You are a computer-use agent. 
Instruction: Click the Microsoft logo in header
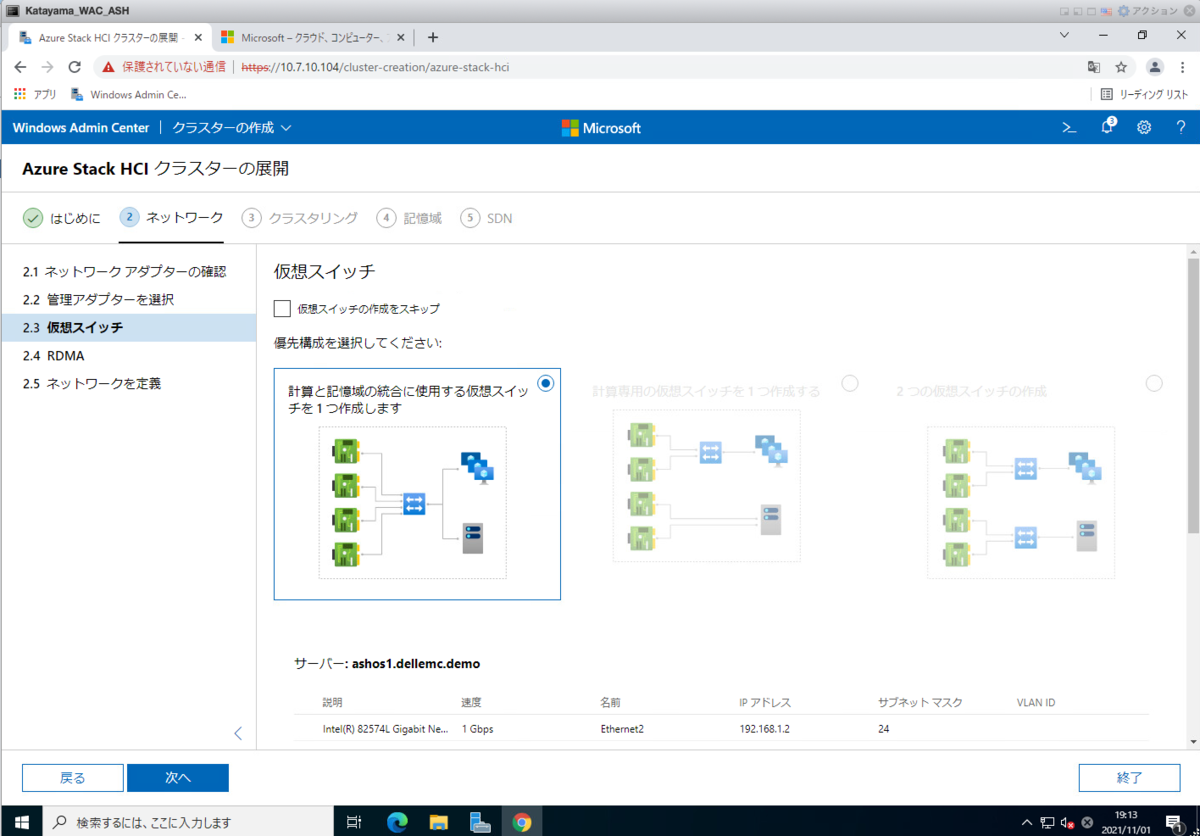coord(601,128)
